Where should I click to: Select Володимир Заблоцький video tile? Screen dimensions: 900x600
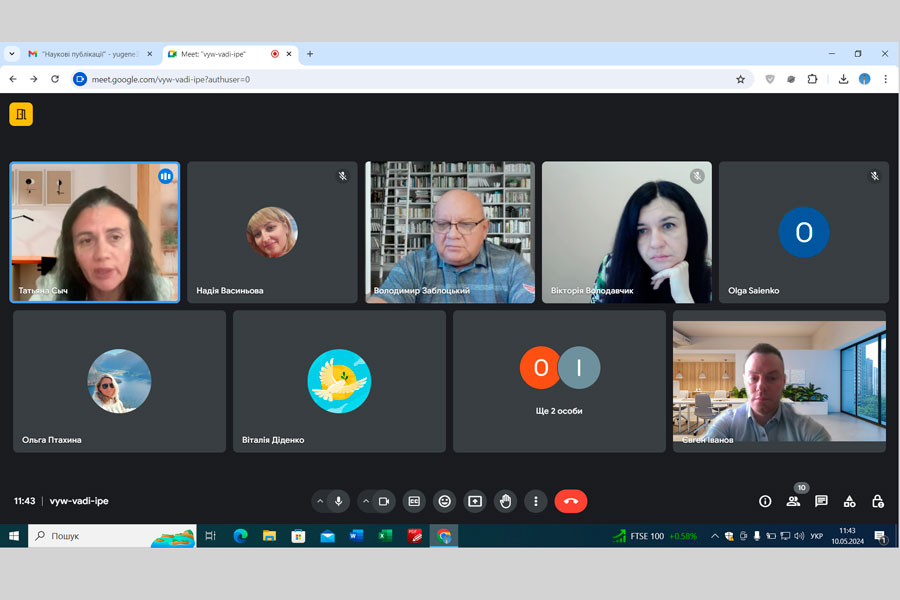(450, 232)
